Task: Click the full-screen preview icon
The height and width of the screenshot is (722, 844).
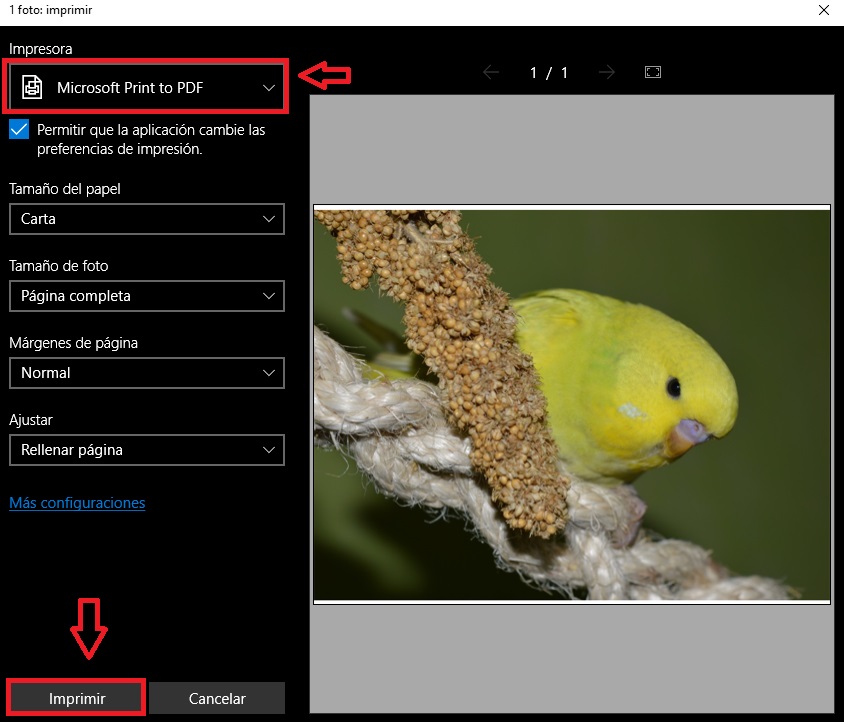Action: [653, 72]
